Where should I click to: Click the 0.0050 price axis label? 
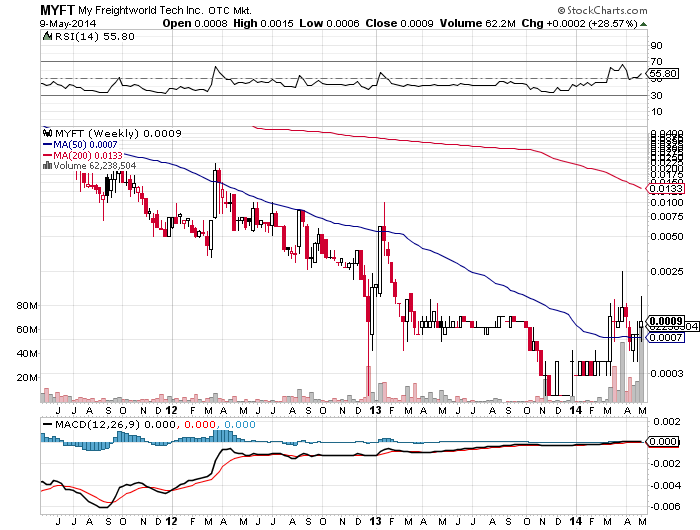[x=667, y=237]
